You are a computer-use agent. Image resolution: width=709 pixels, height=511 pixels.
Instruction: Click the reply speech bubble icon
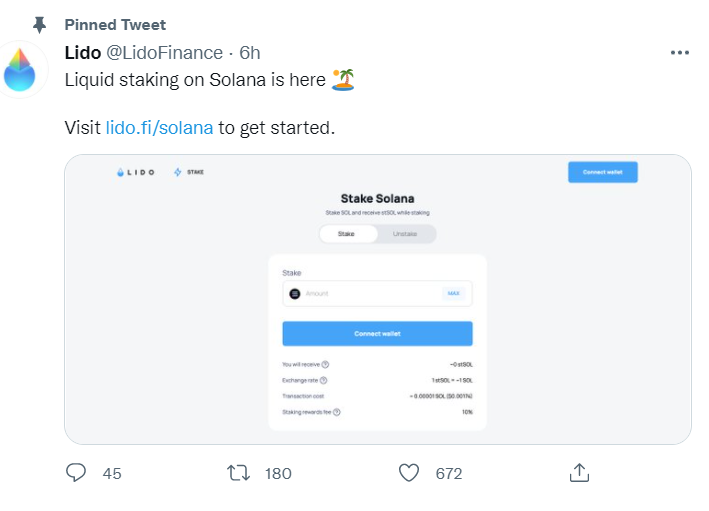(76, 473)
